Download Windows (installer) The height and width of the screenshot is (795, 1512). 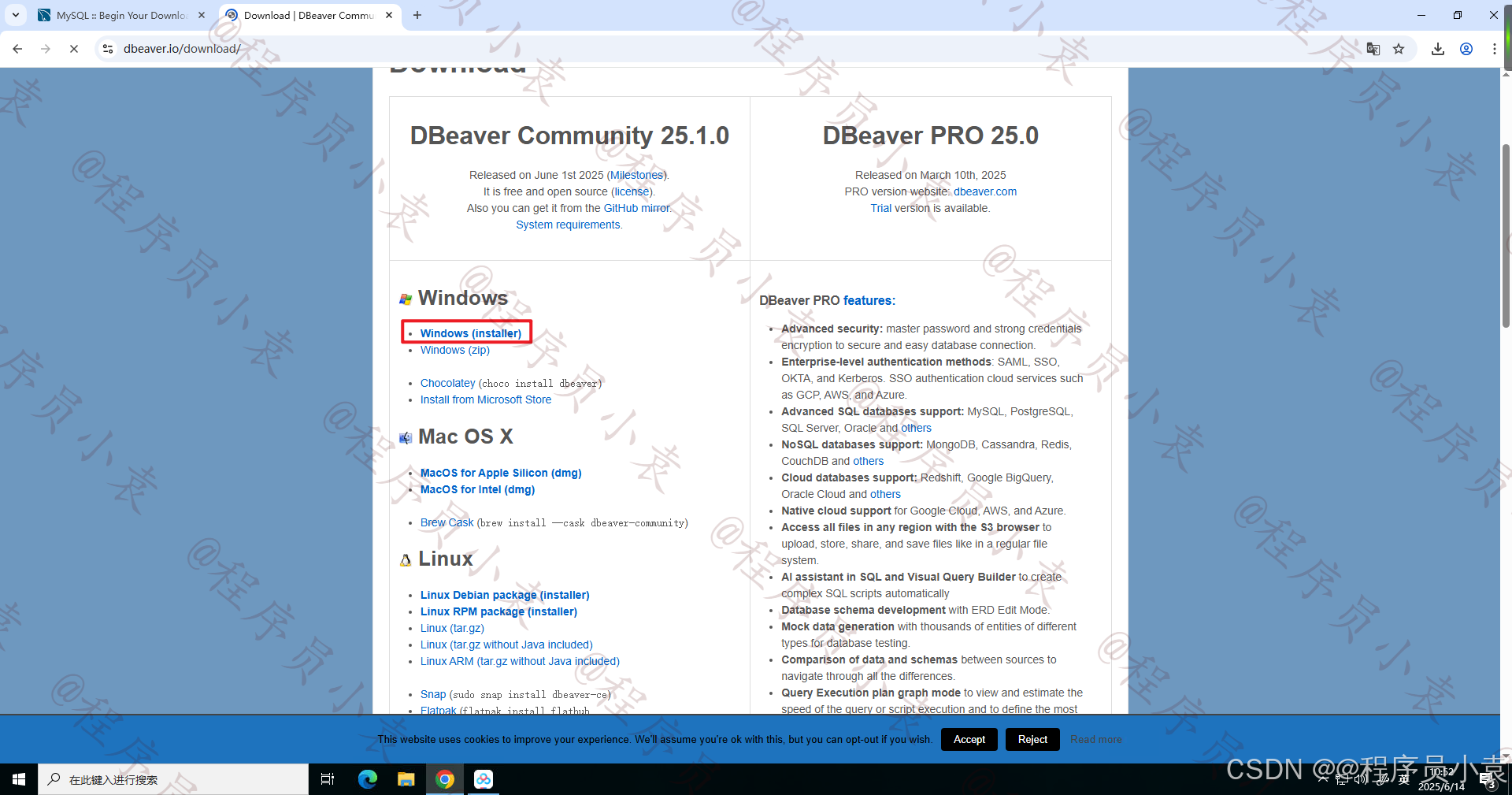pos(470,333)
